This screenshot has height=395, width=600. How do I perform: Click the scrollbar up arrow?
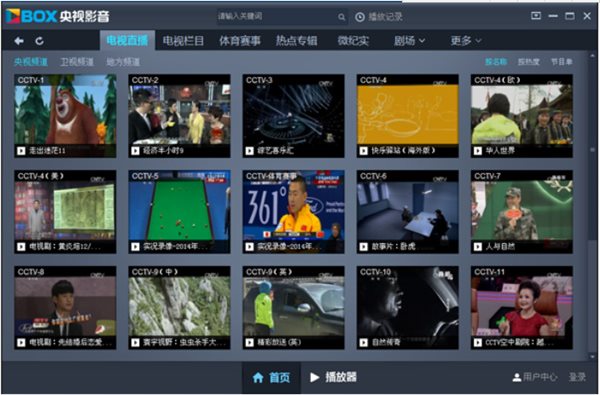[593, 55]
